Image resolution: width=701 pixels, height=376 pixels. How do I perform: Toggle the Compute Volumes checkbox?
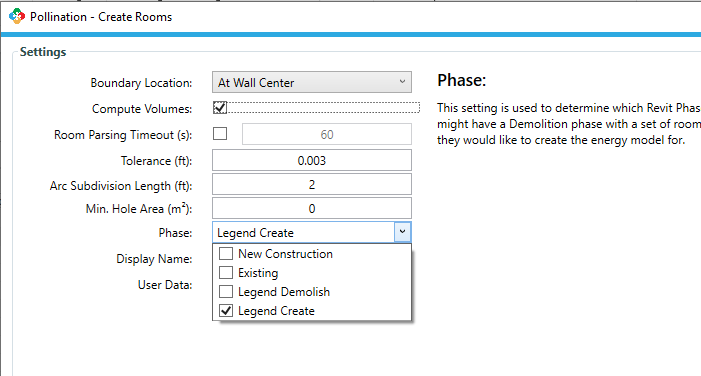point(220,107)
